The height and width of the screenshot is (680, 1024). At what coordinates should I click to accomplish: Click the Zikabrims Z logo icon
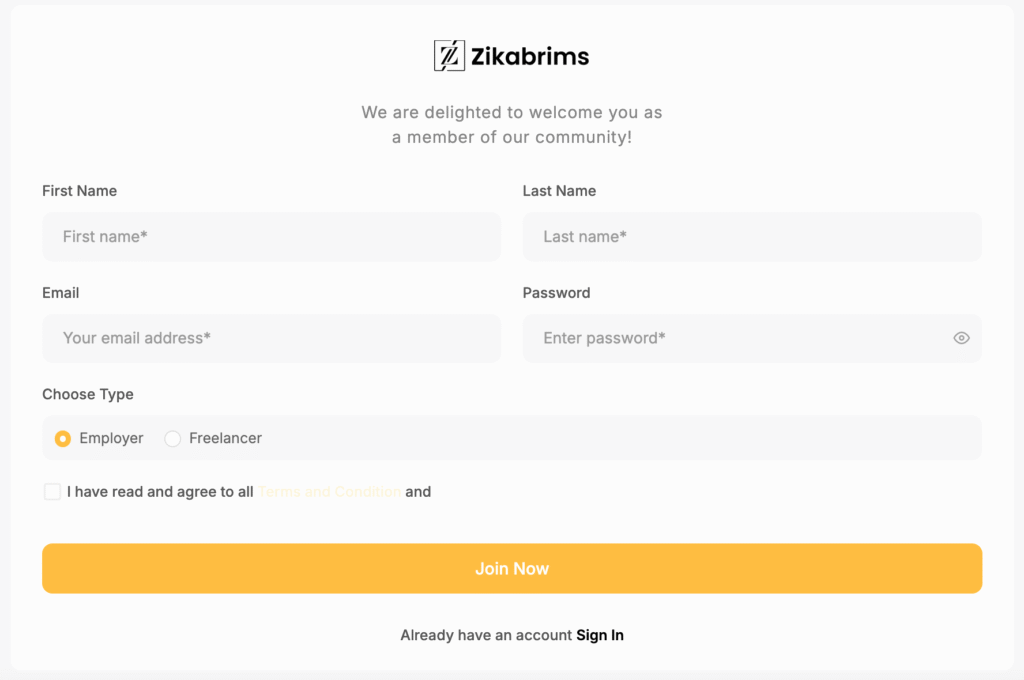pyautogui.click(x=449, y=56)
